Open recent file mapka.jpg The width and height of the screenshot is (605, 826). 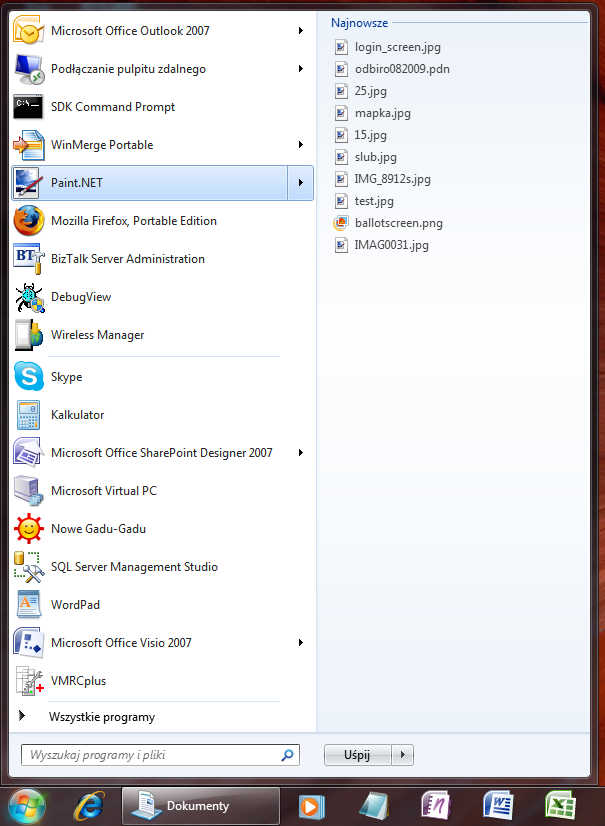coord(373,113)
